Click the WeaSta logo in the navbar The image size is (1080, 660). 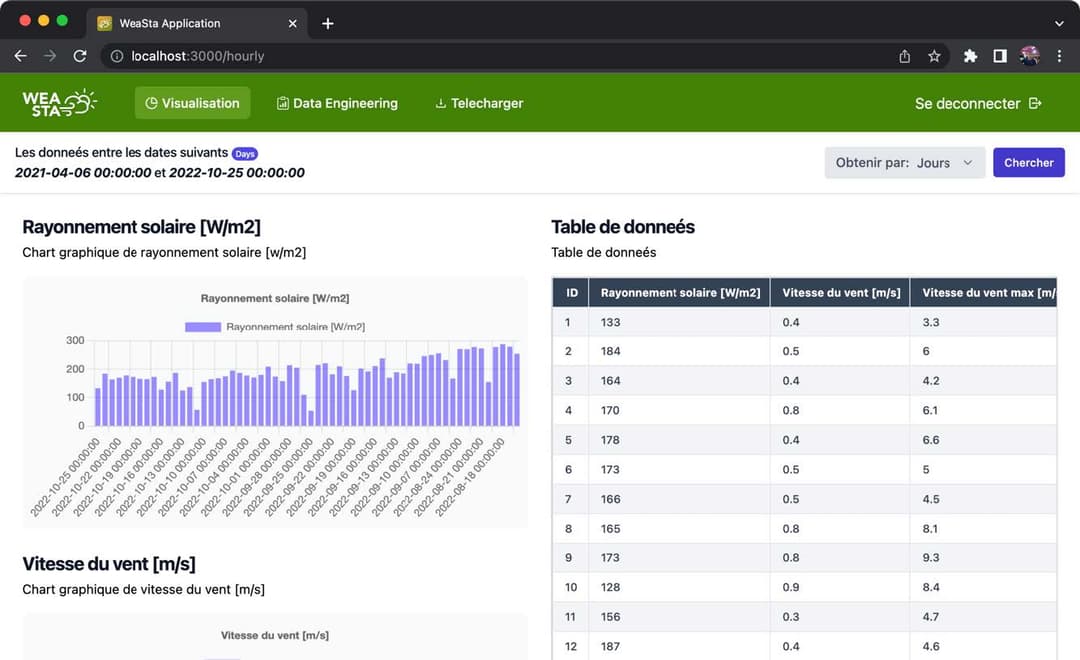click(x=59, y=103)
